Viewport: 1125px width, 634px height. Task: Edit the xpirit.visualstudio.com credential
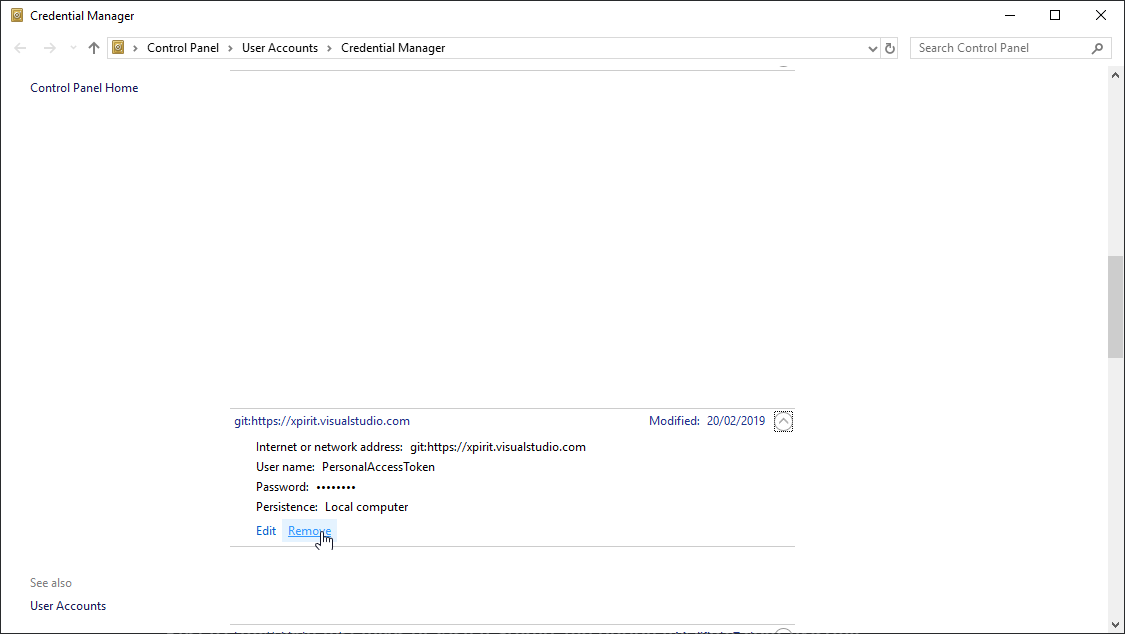click(x=266, y=531)
